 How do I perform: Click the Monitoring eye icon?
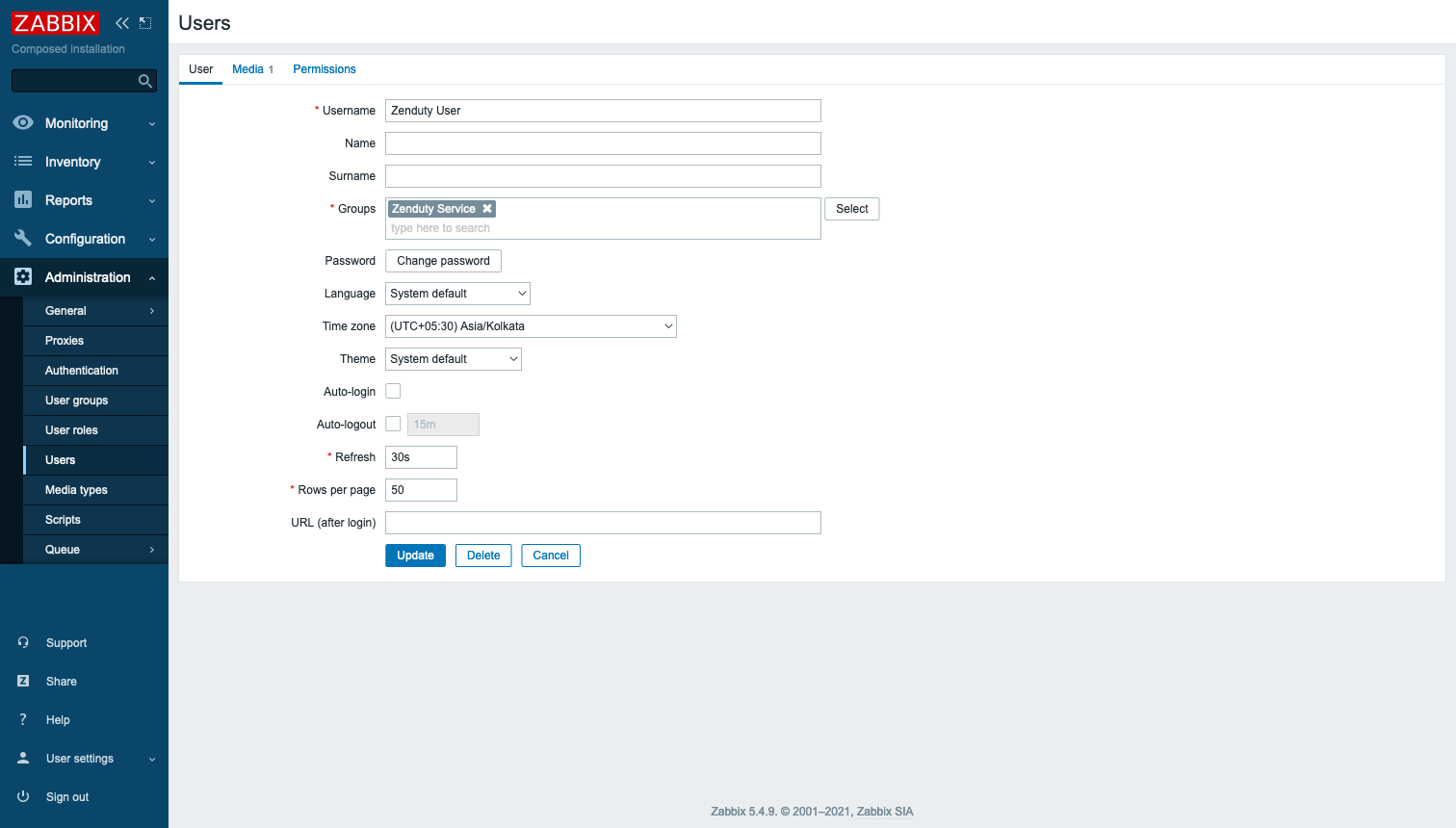pyautogui.click(x=23, y=123)
